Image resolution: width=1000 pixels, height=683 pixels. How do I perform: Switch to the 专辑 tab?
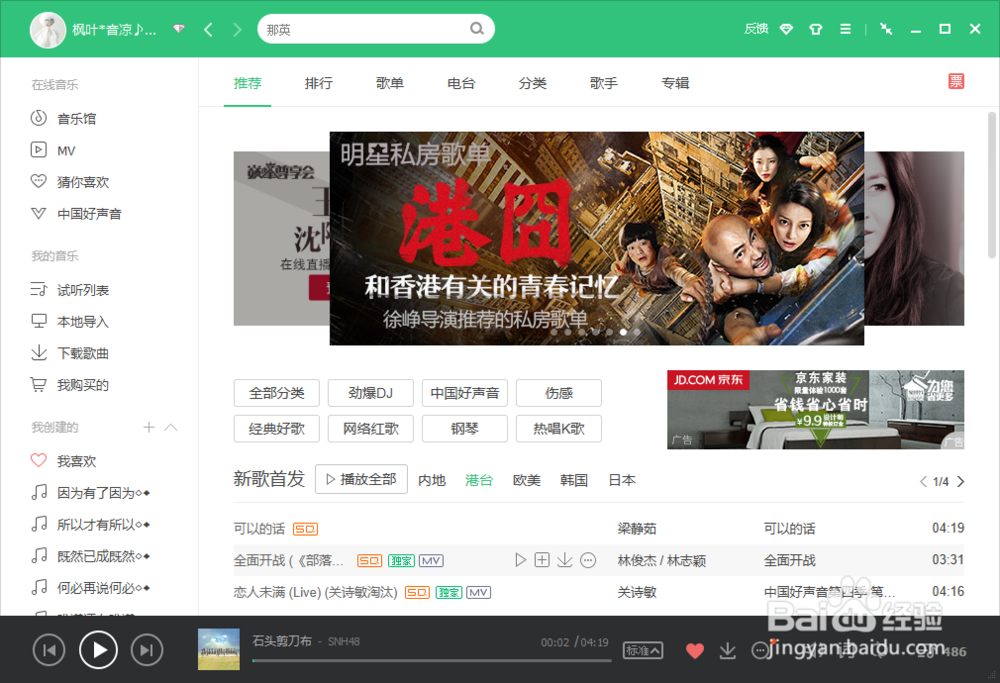point(675,83)
